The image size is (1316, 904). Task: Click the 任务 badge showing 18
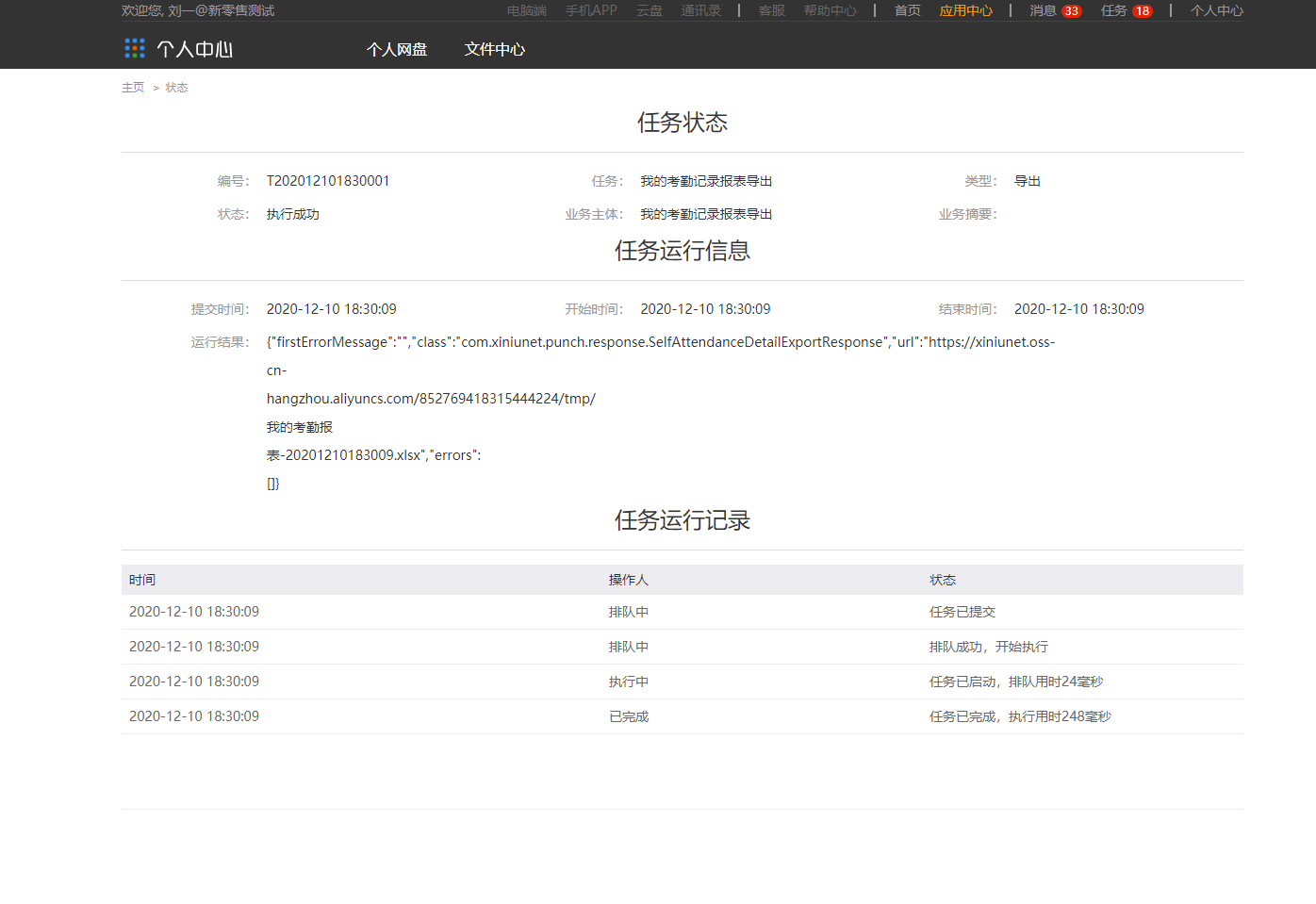[1143, 11]
